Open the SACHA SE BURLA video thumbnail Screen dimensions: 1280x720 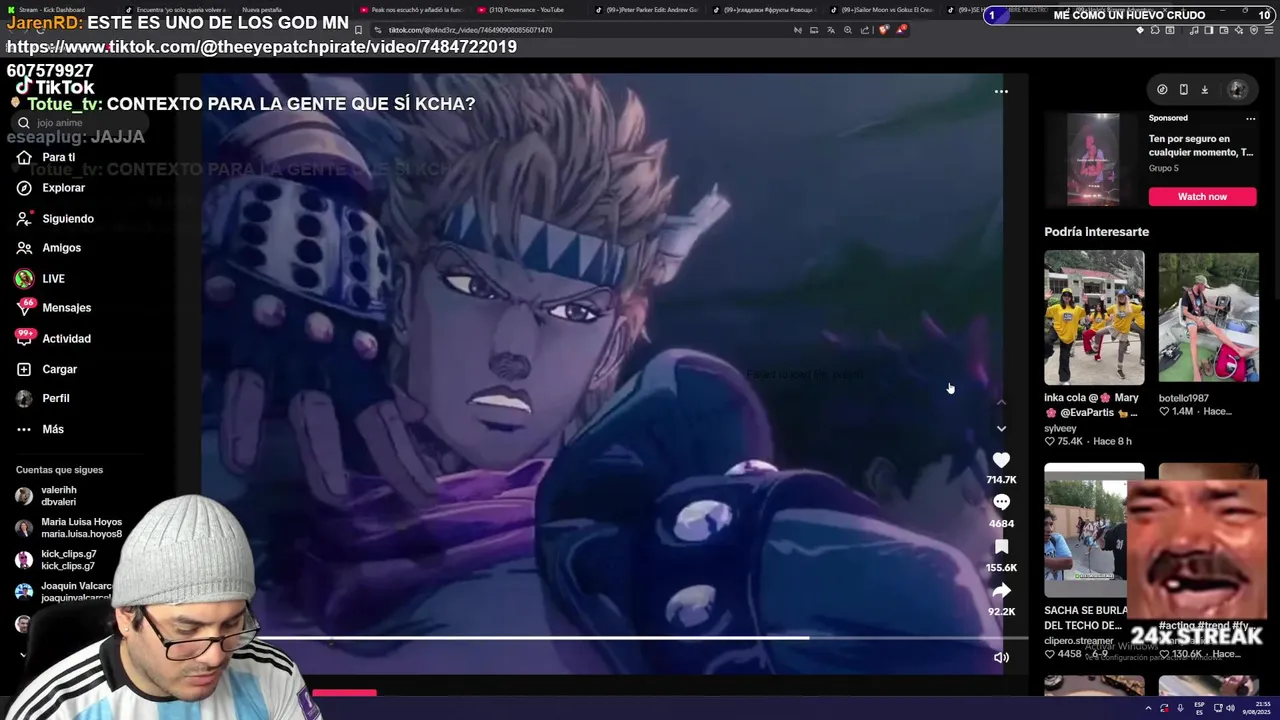click(1084, 530)
